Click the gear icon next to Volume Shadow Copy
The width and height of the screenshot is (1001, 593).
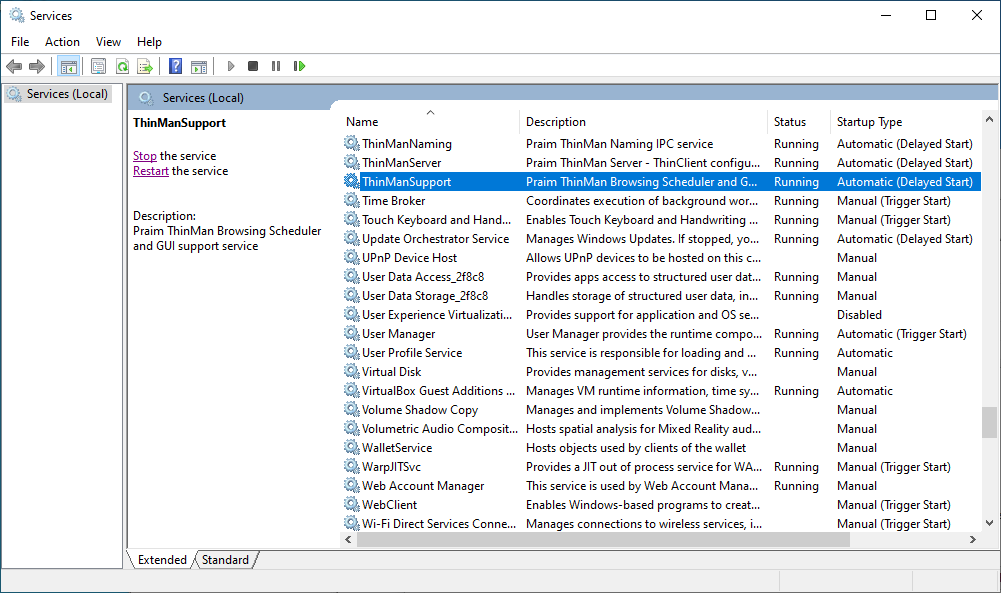[x=352, y=409]
